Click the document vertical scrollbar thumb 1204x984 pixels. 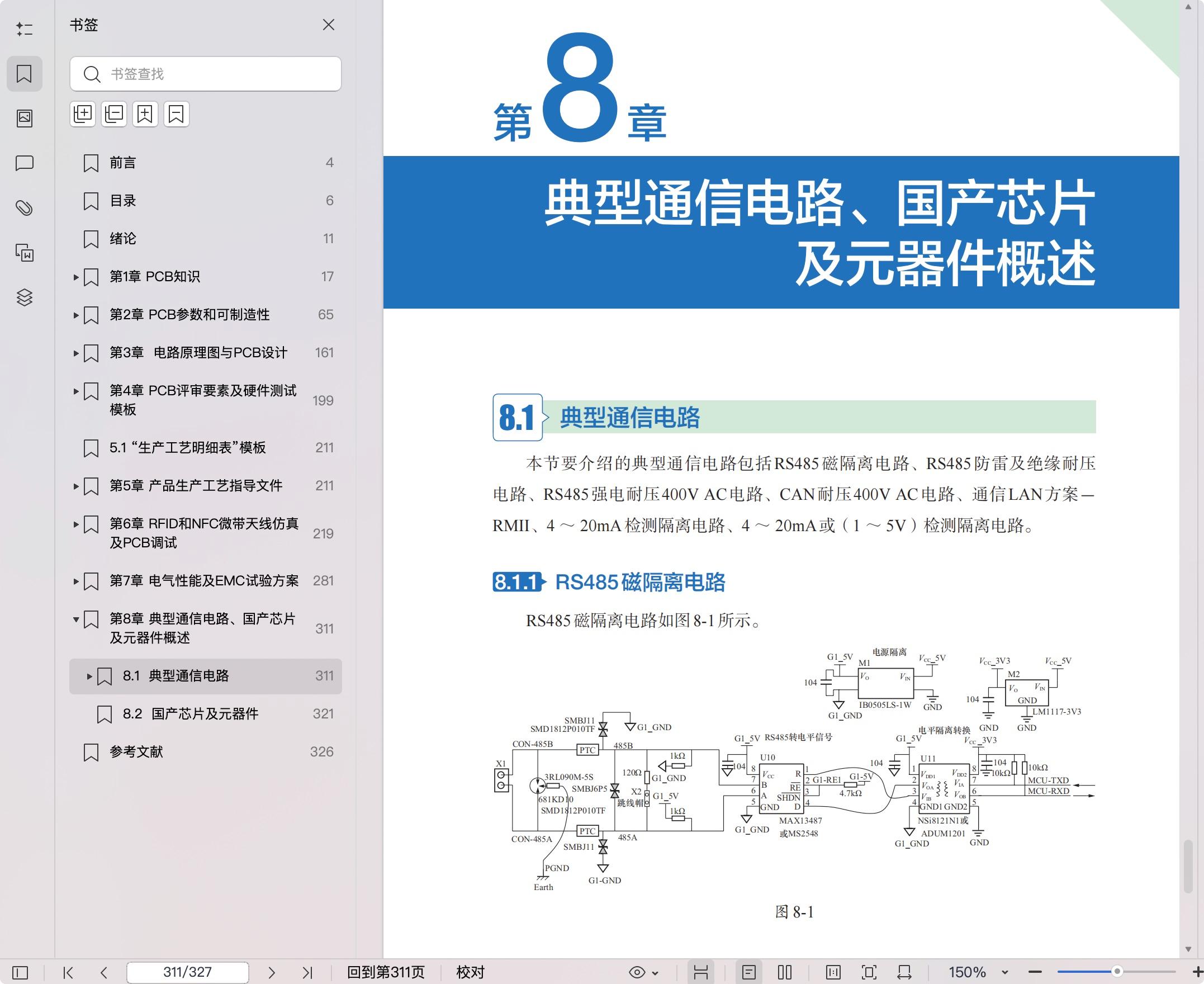tap(1188, 867)
